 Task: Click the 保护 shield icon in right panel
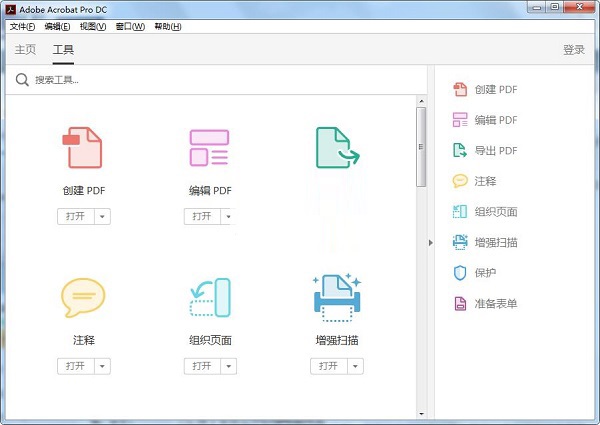460,273
